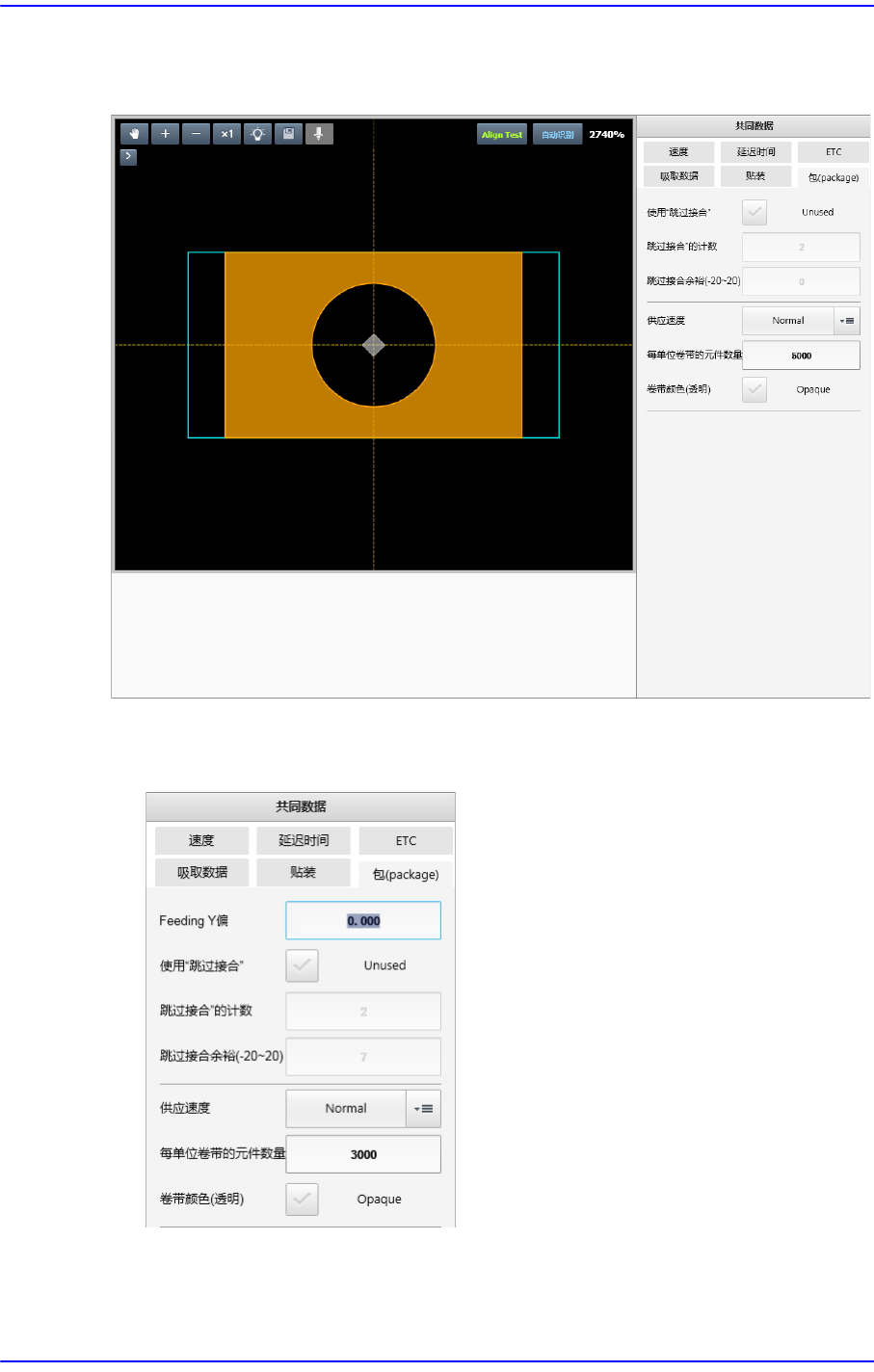Toggle 使用"跳过接合" checkbox beside camera view
Image resolution: width=874 pixels, height=1372 pixels.
point(755,212)
